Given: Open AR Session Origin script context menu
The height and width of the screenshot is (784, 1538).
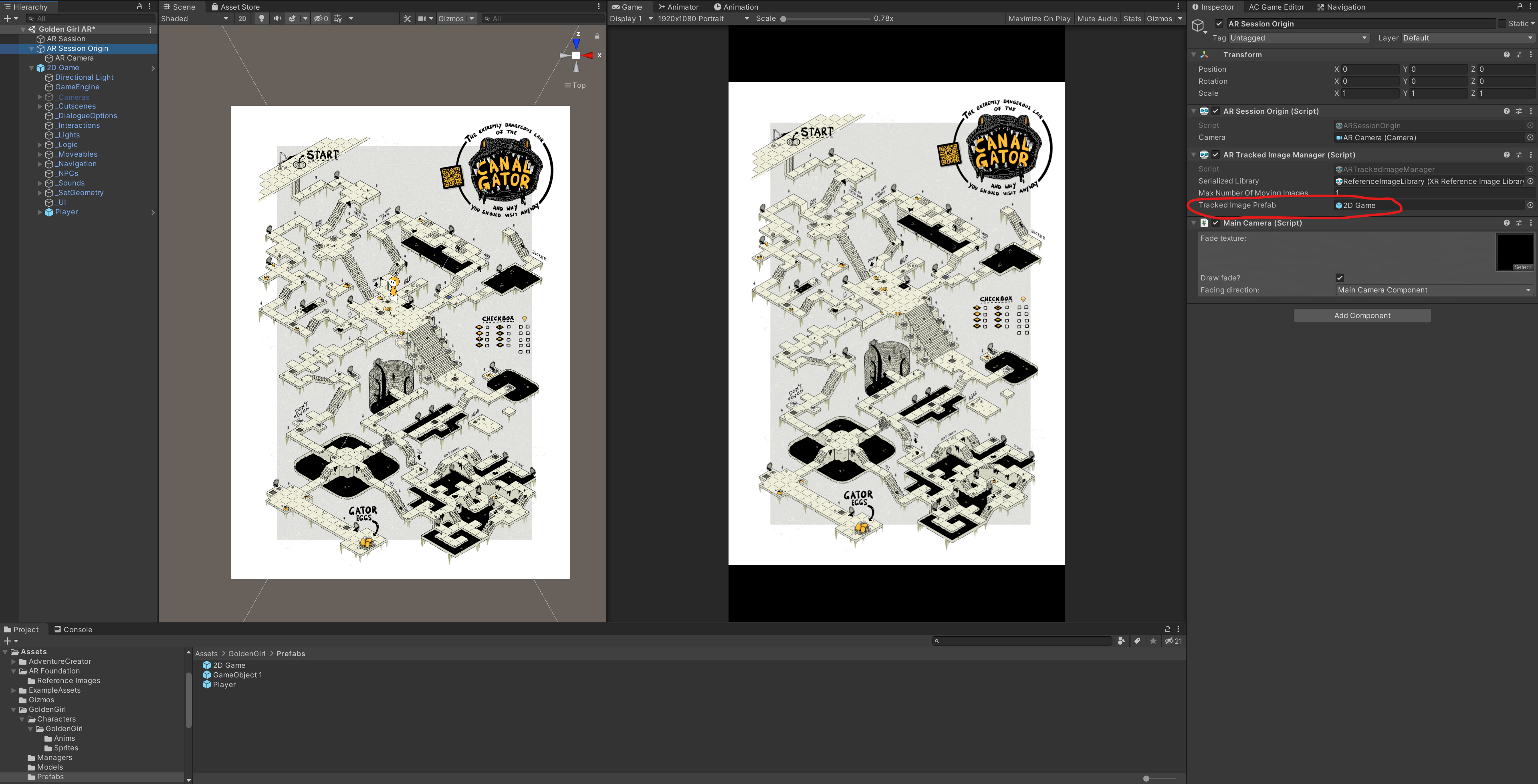Looking at the screenshot, I should click(x=1531, y=111).
